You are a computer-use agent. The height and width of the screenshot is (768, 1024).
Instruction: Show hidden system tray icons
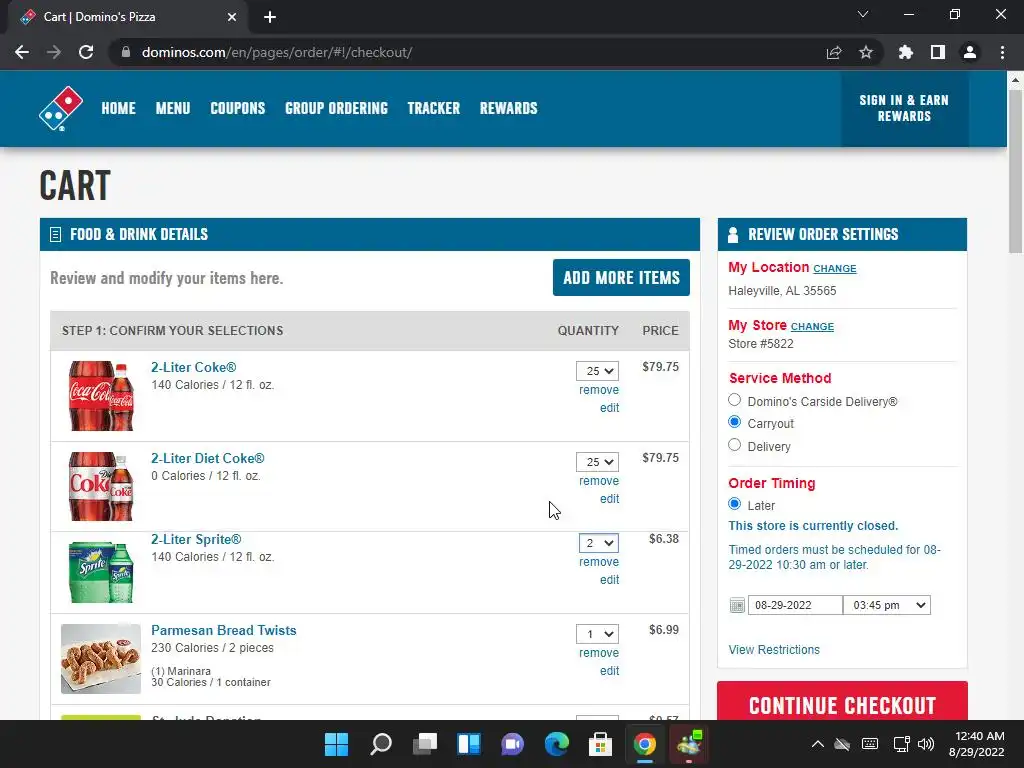tap(818, 744)
